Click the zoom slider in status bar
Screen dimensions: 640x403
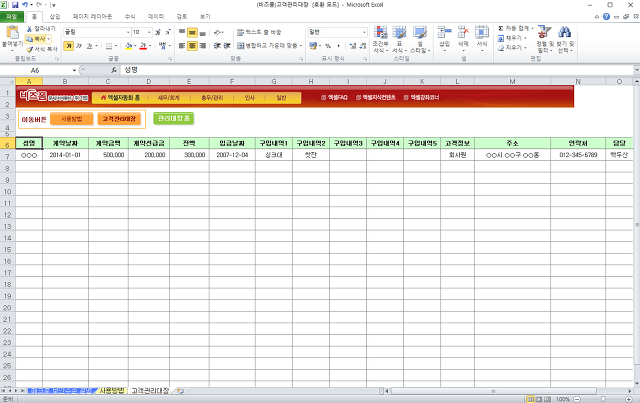pos(603,399)
